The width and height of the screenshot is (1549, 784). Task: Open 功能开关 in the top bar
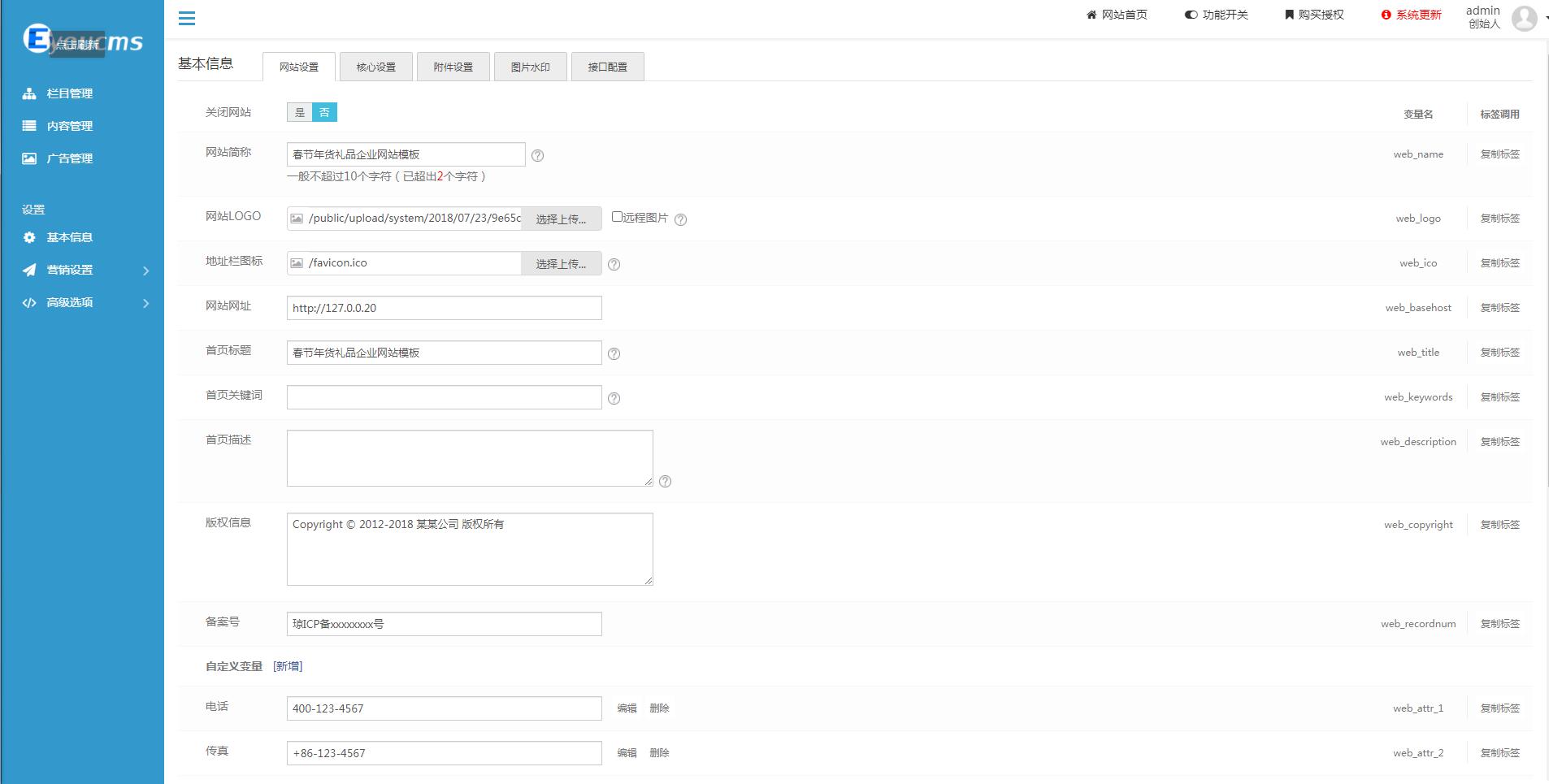point(1217,15)
